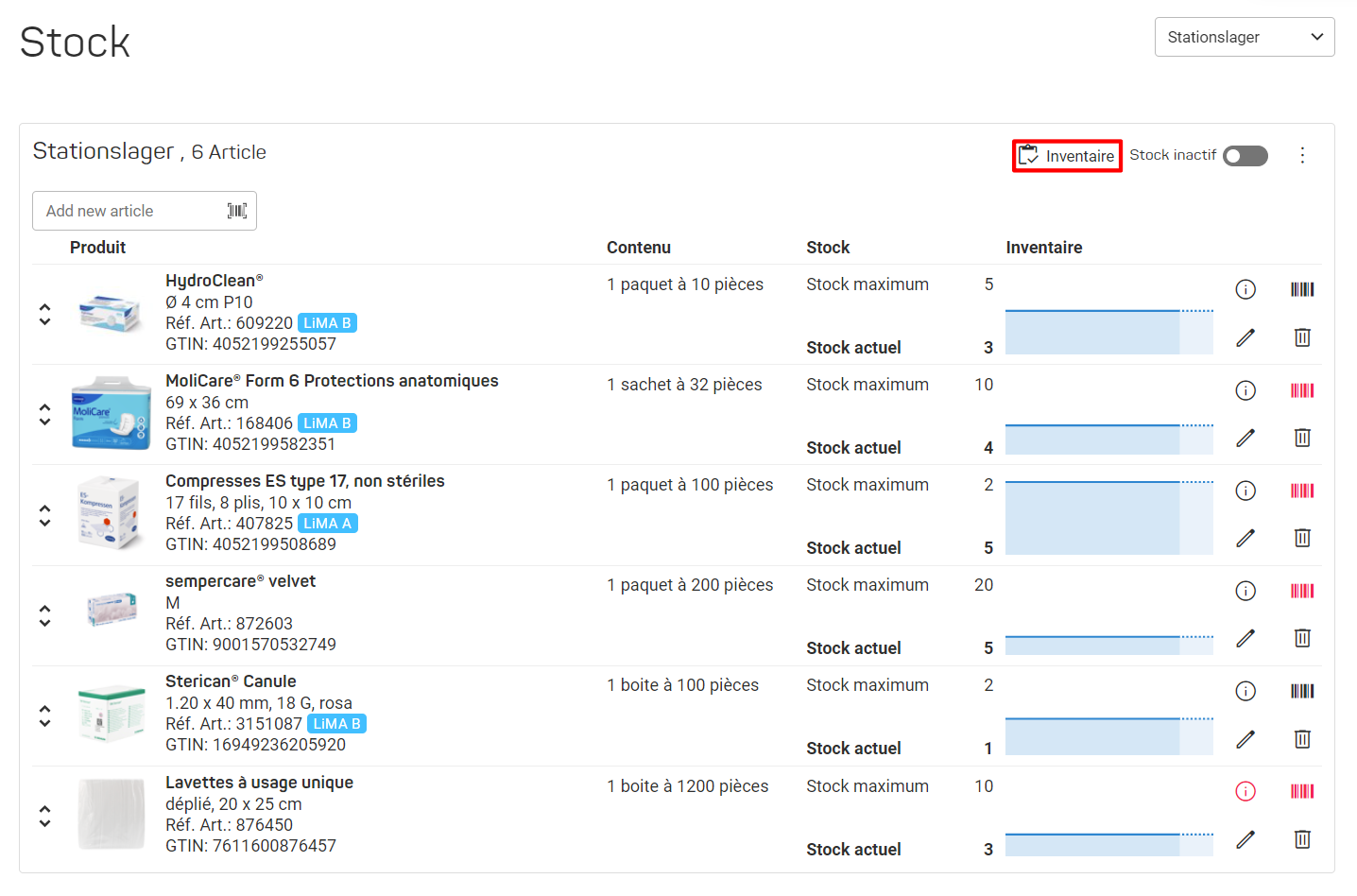Start the Inventaire process
The width and height of the screenshot is (1357, 896).
(x=1067, y=156)
